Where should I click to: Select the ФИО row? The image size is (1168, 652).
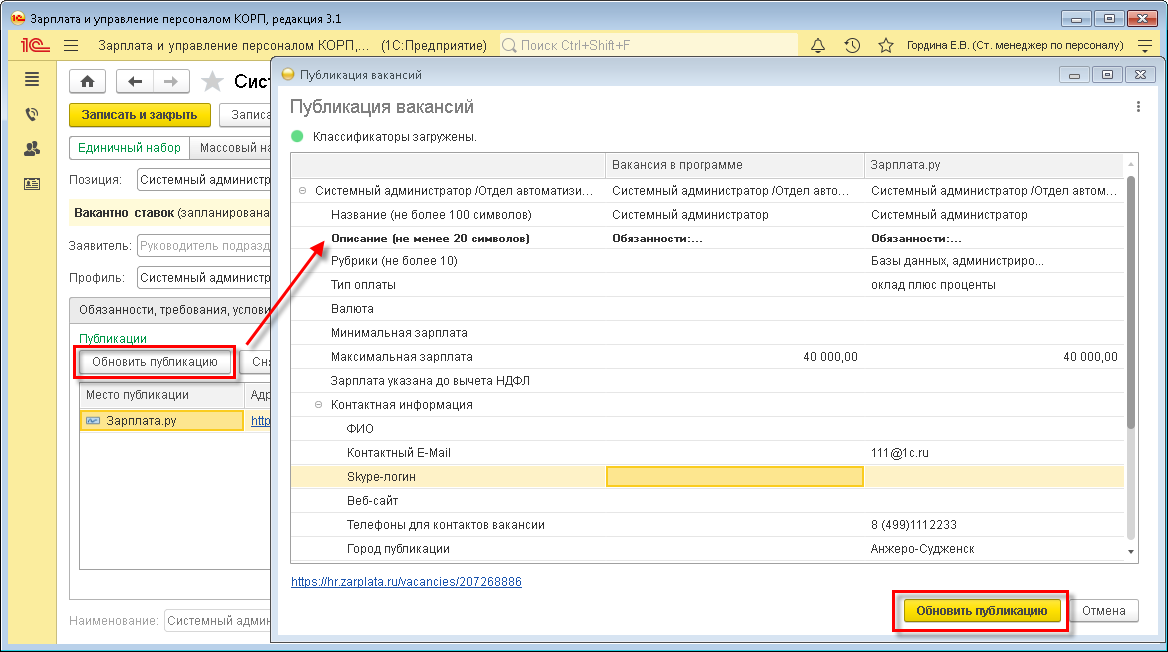[707, 428]
